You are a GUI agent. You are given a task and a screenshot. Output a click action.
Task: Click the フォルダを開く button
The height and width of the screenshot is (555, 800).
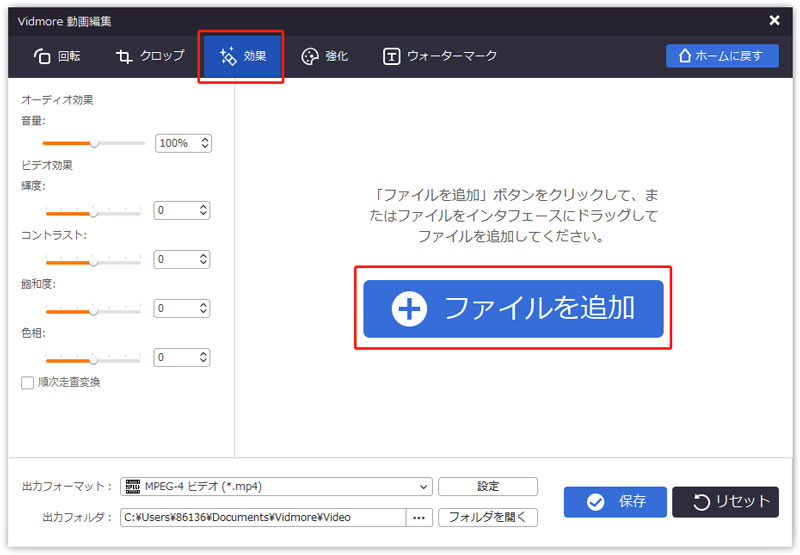tap(488, 517)
